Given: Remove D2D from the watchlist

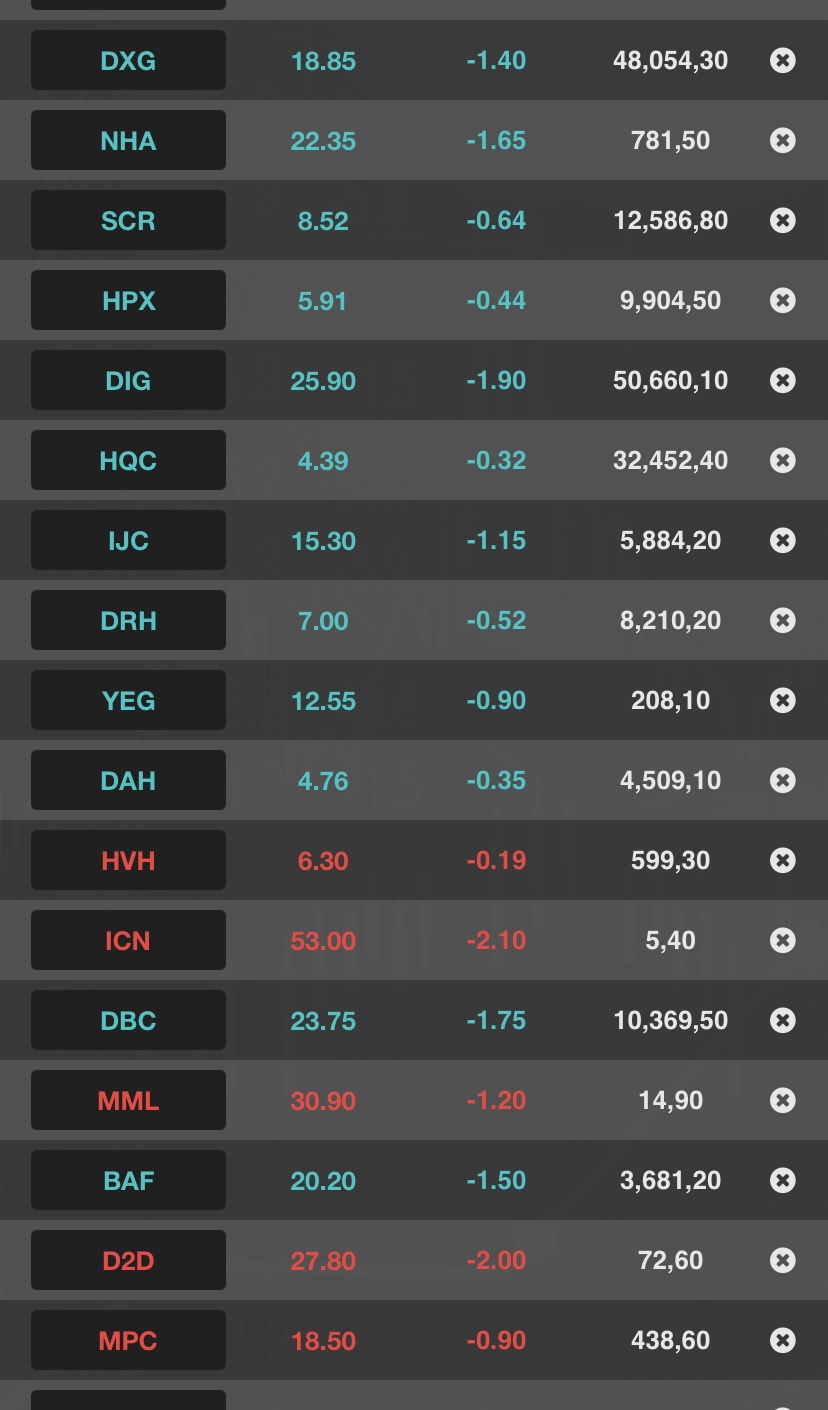Looking at the screenshot, I should [x=783, y=1261].
